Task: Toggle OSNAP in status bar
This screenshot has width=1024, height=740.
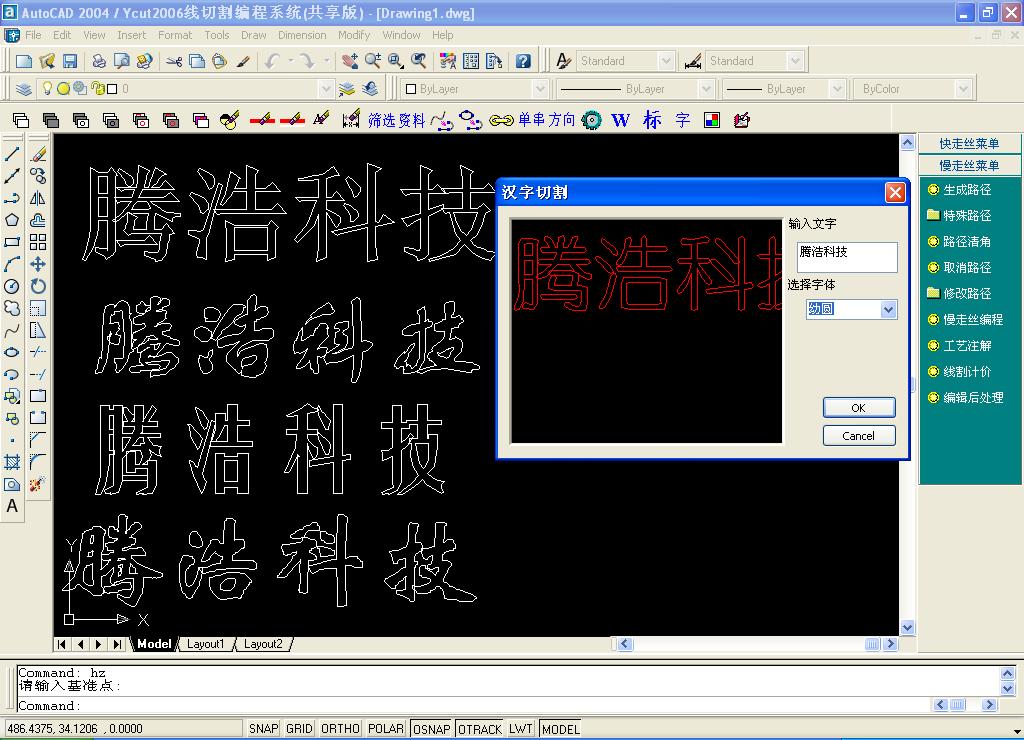Action: click(431, 729)
